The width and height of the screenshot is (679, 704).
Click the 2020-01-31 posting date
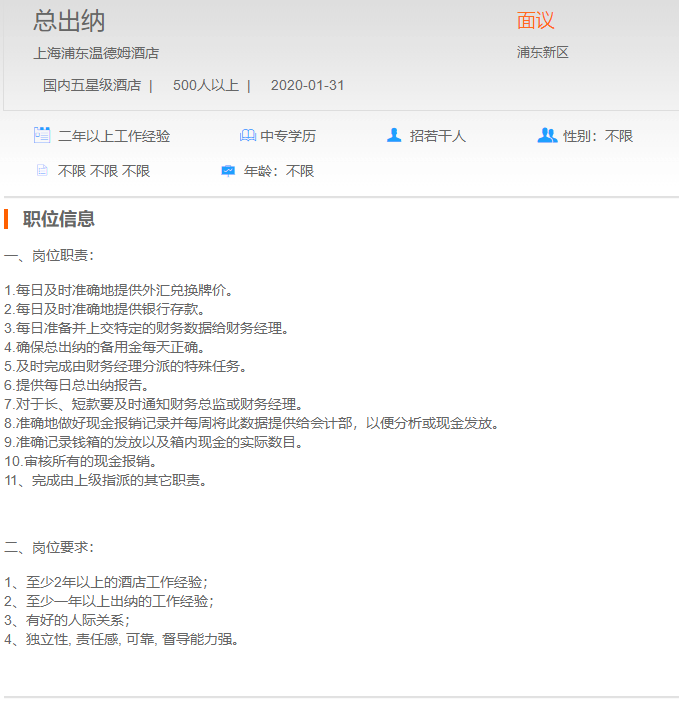307,85
